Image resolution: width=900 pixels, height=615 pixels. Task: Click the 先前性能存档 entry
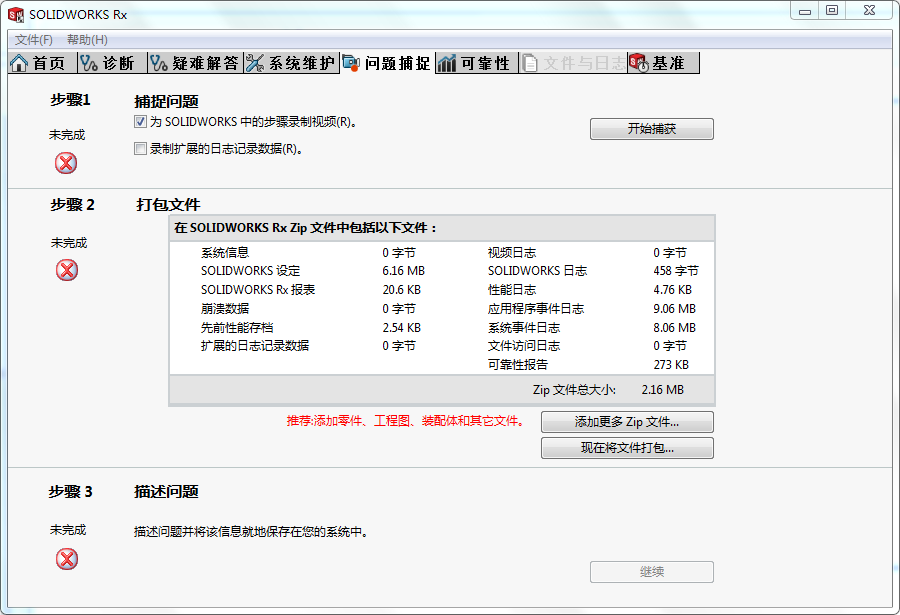coord(237,328)
